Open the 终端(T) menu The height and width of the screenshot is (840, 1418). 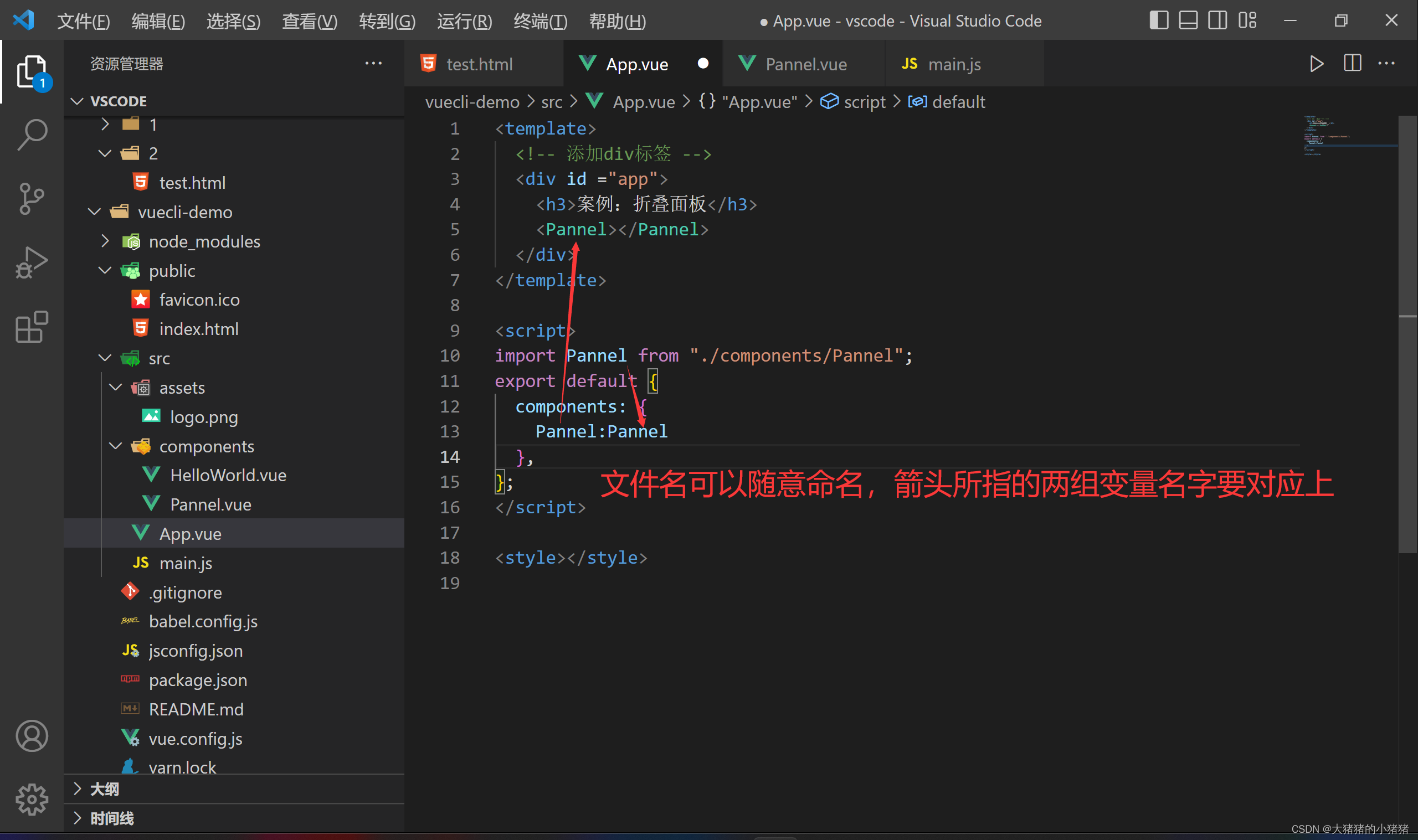coord(540,21)
